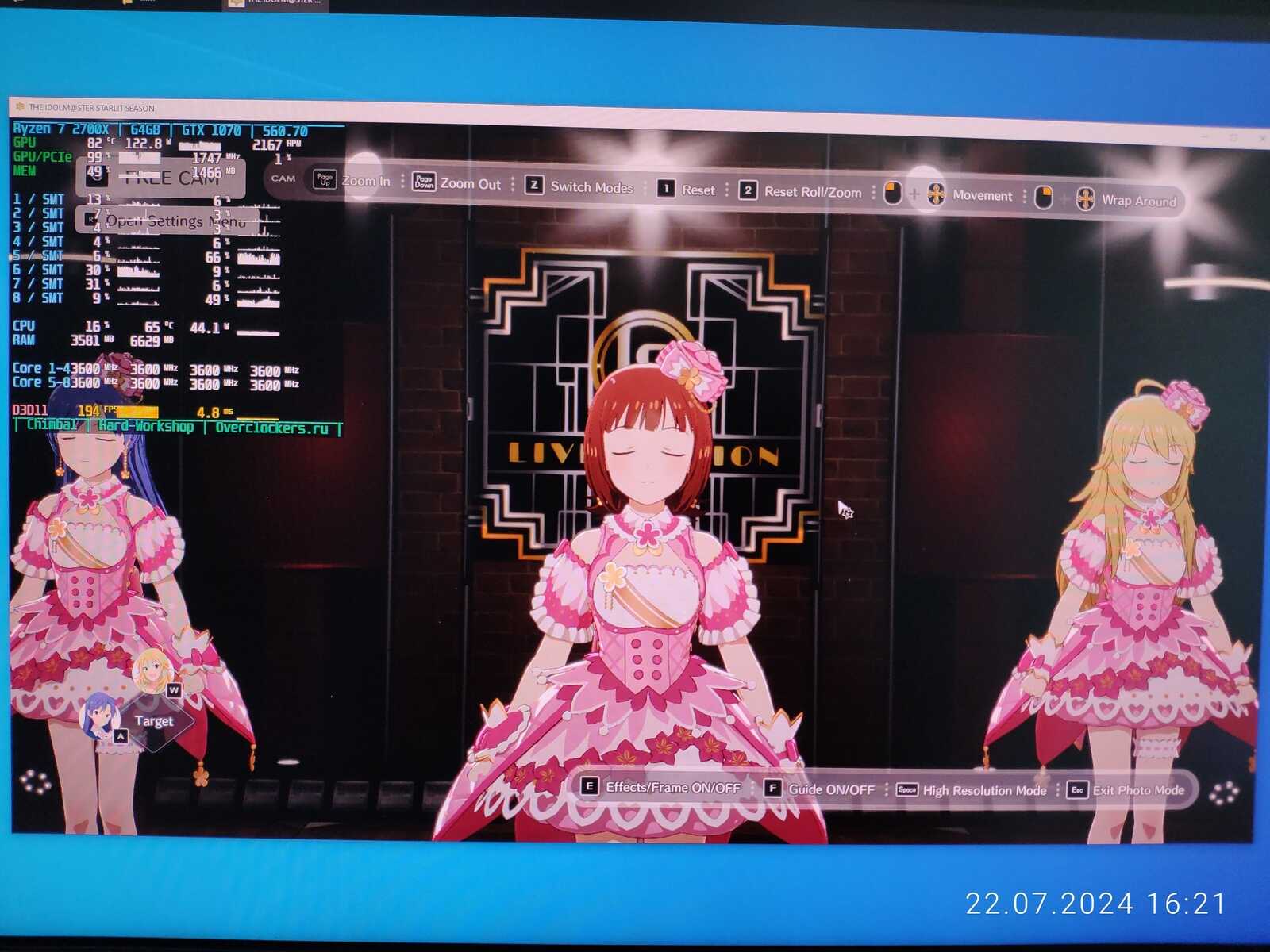Image resolution: width=1270 pixels, height=952 pixels.
Task: Click the Wrap Around label
Action: tap(1139, 201)
